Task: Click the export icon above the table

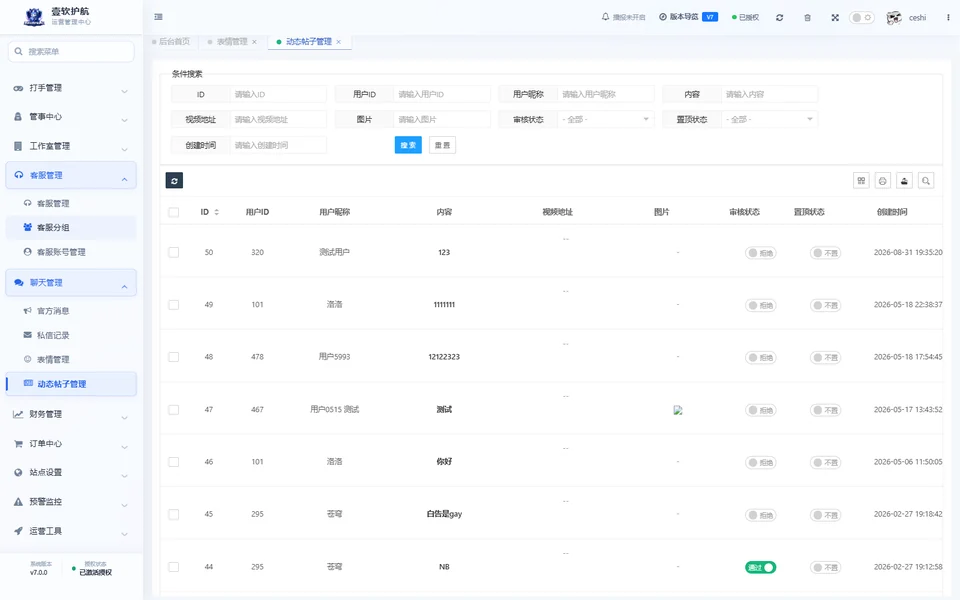Action: point(904,181)
